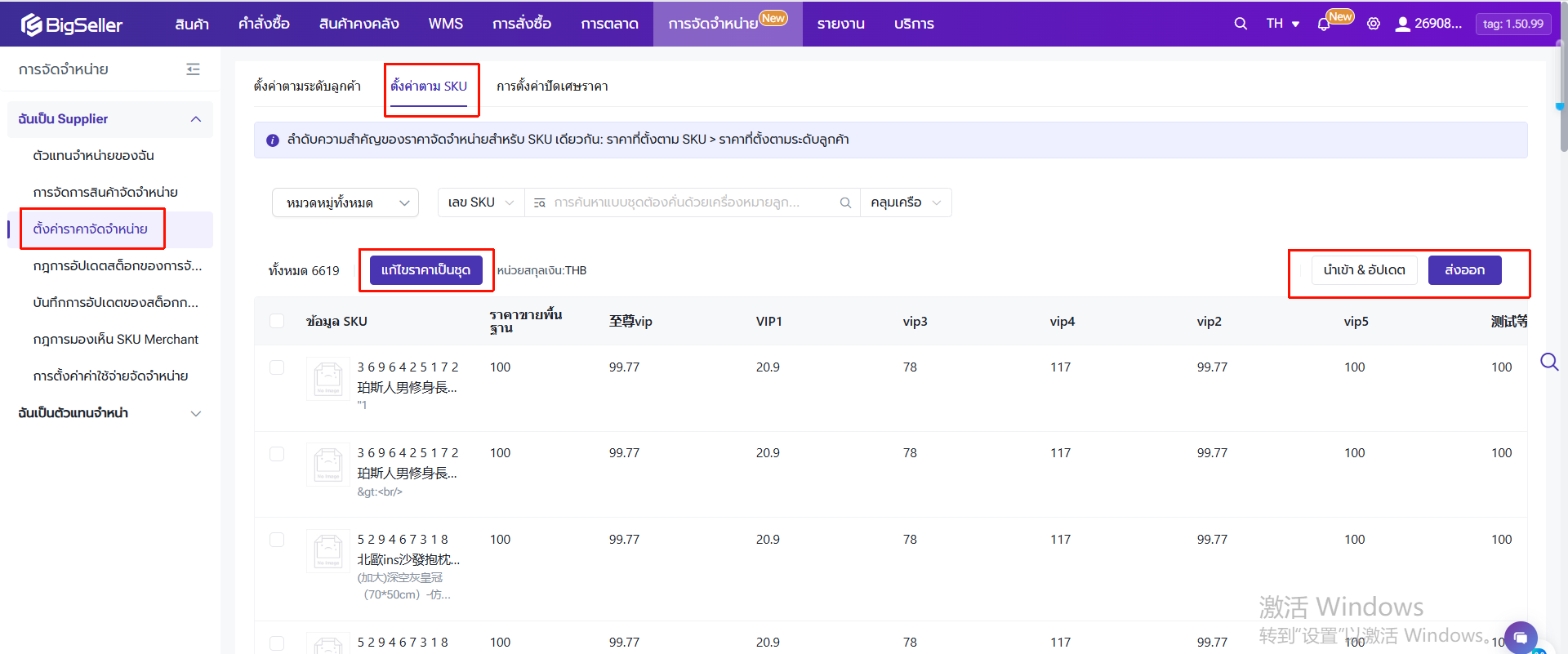Open the WMS menu in the top bar

445,24
